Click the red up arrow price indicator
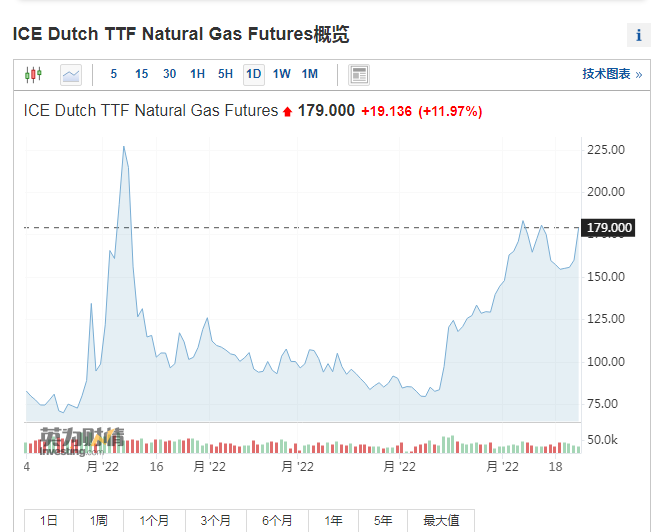The image size is (661, 532). (288, 111)
